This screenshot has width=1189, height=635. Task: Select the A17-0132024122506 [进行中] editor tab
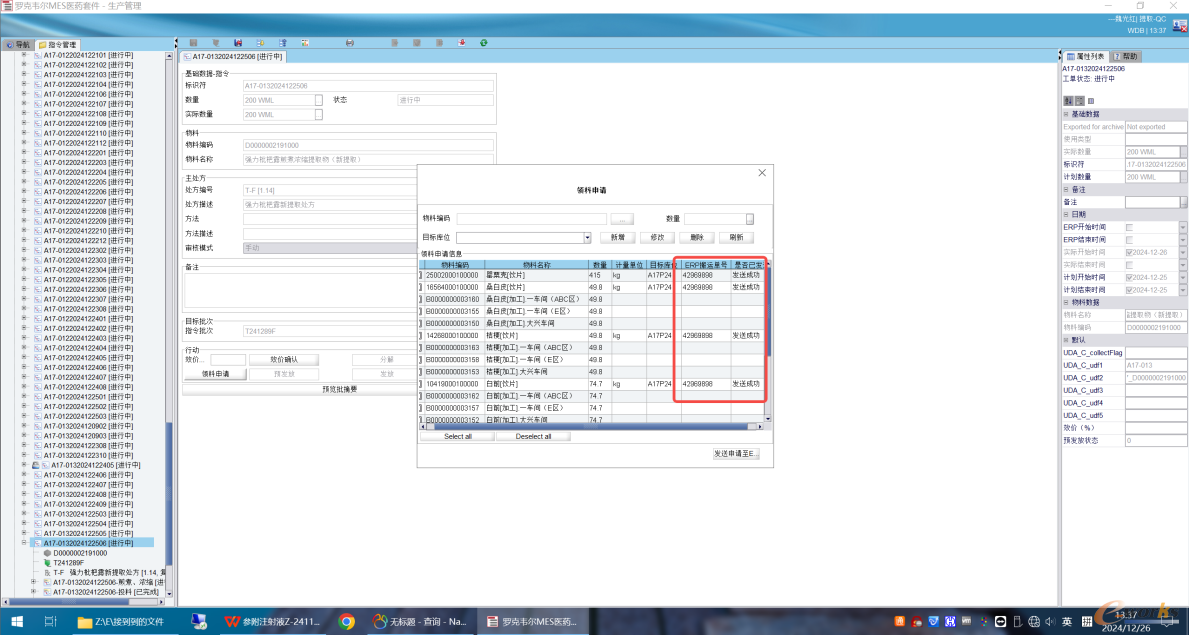tap(233, 57)
